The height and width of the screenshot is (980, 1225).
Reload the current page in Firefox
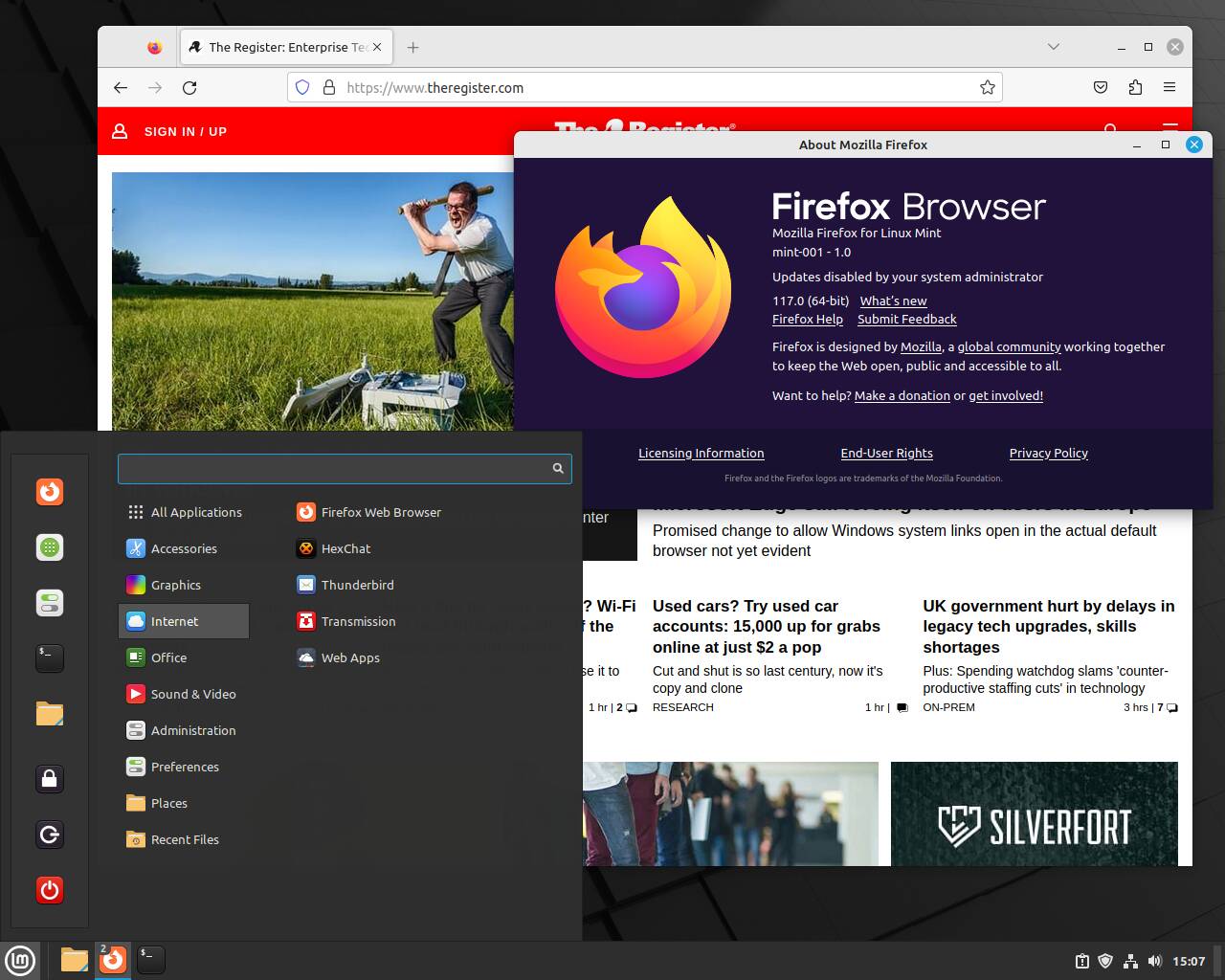click(x=189, y=87)
